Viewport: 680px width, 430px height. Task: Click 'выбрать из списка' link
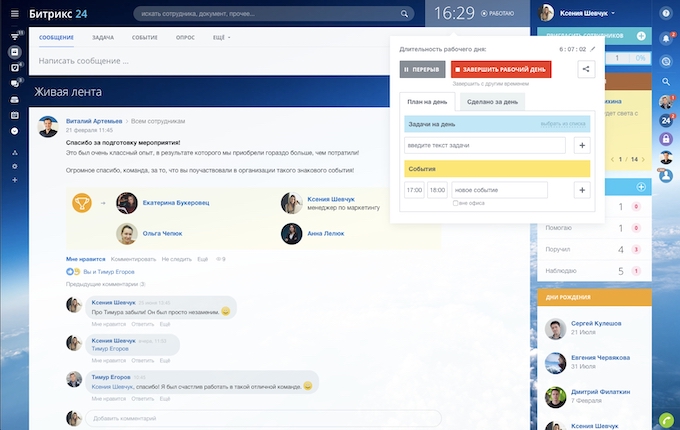click(x=563, y=123)
